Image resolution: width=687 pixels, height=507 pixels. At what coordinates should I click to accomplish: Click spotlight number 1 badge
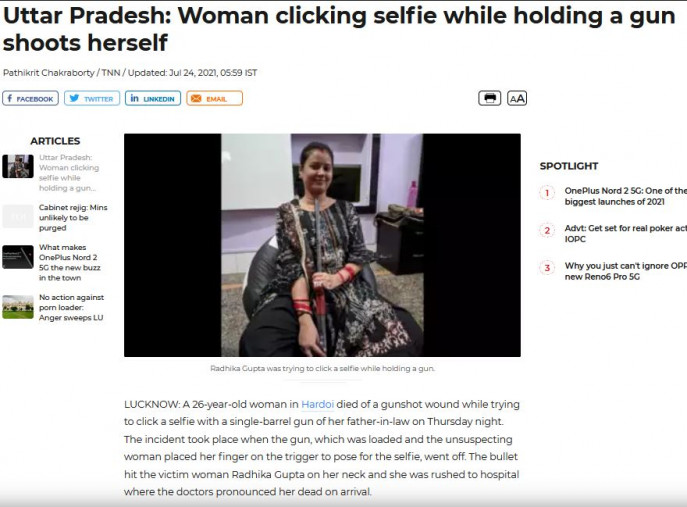click(x=547, y=193)
